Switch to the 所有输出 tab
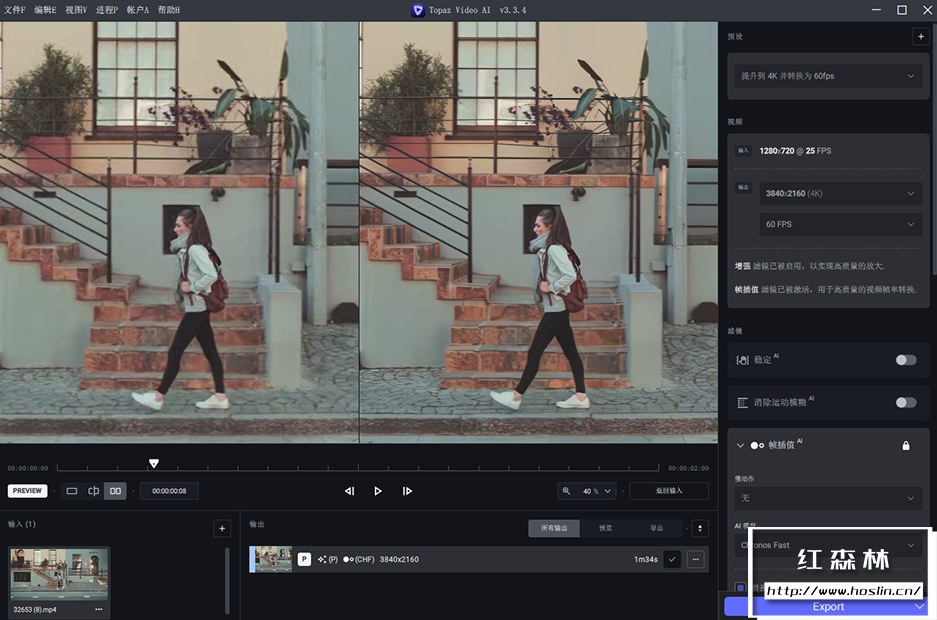 point(554,528)
